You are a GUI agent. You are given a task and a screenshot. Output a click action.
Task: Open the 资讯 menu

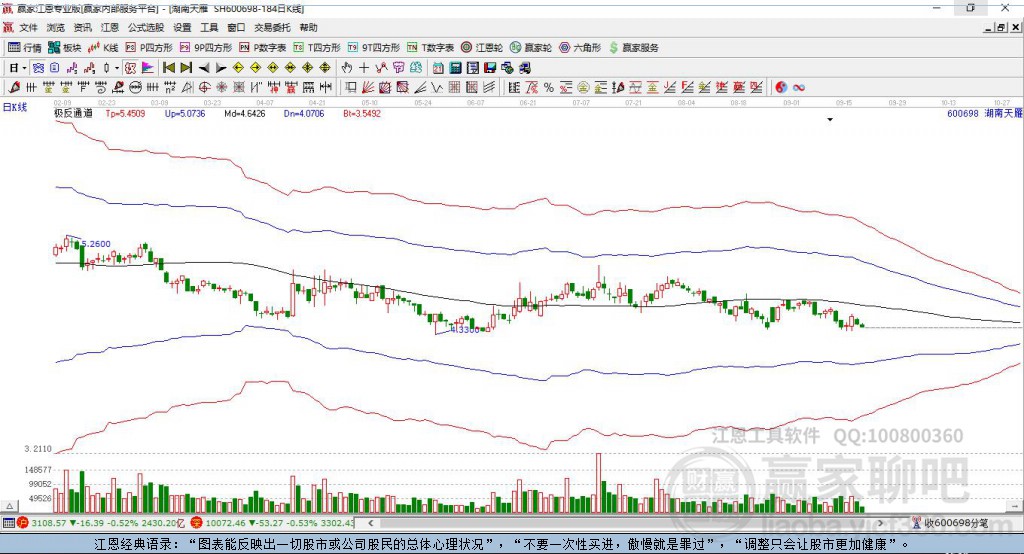(x=82, y=27)
